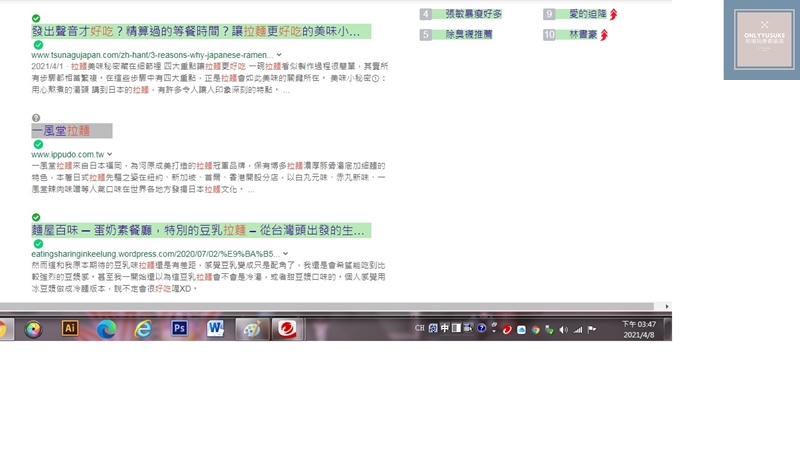The height and width of the screenshot is (452, 800).
Task: Click the green check above 發出聲音才好吃 title
Action: pyautogui.click(x=36, y=18)
